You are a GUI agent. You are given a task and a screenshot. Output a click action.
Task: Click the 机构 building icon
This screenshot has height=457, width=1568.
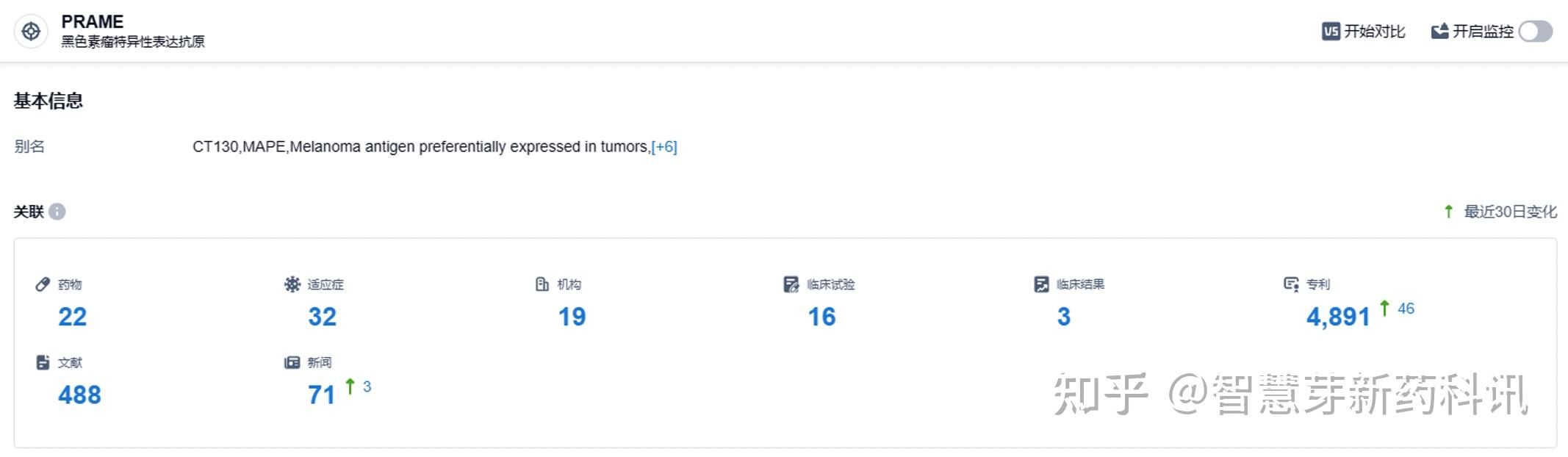pos(542,284)
